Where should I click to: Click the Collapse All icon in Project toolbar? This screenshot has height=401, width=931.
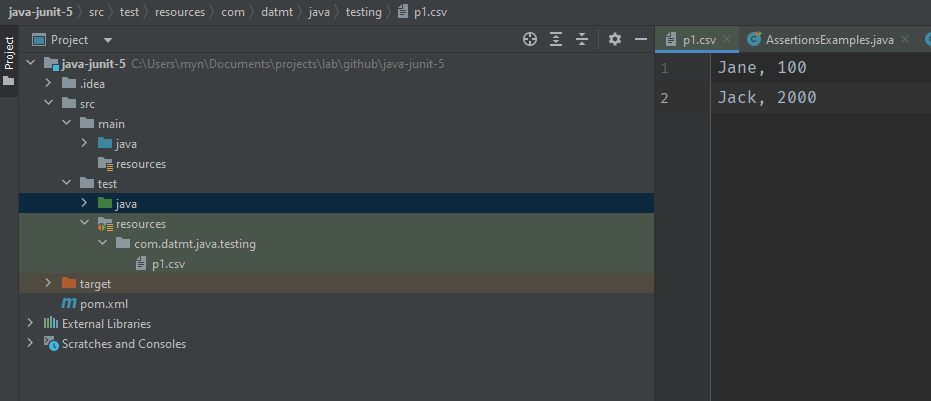coord(582,40)
